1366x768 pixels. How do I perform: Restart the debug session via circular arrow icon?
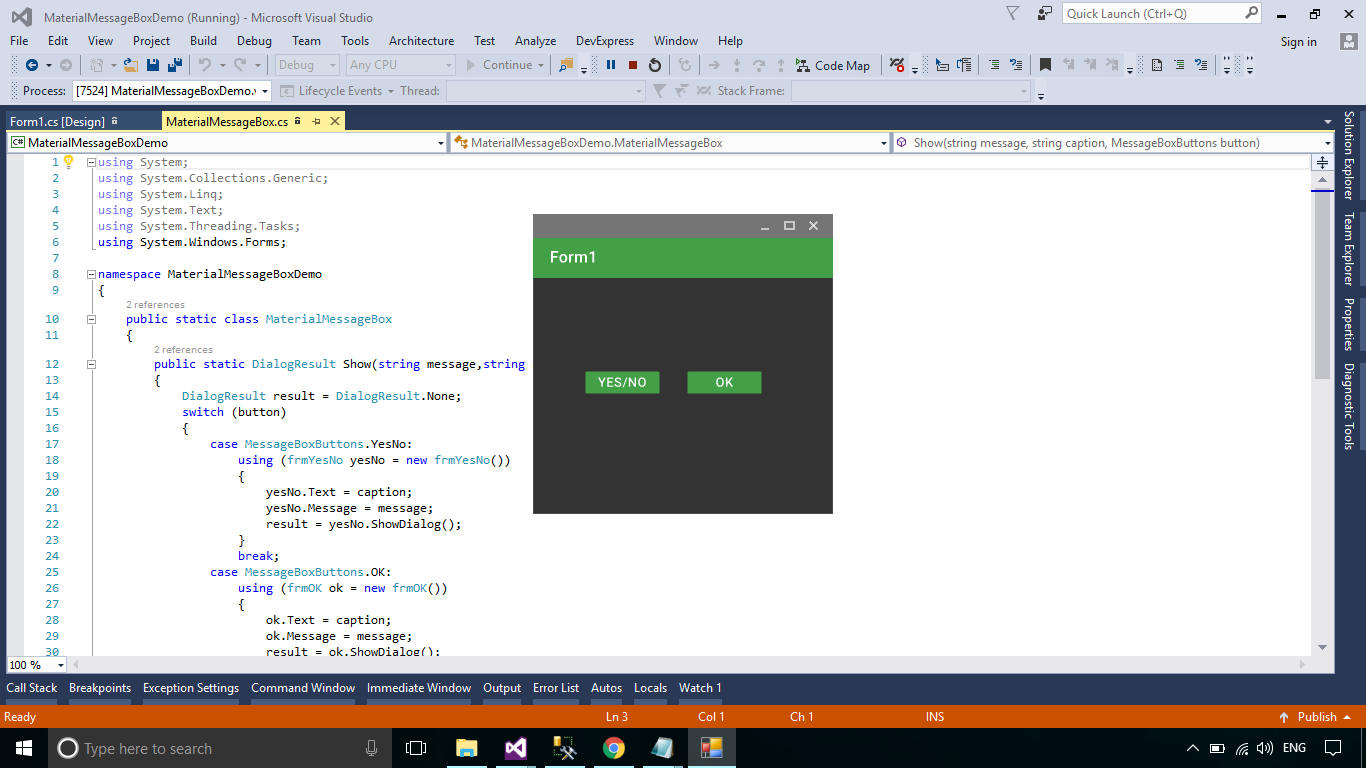(655, 64)
